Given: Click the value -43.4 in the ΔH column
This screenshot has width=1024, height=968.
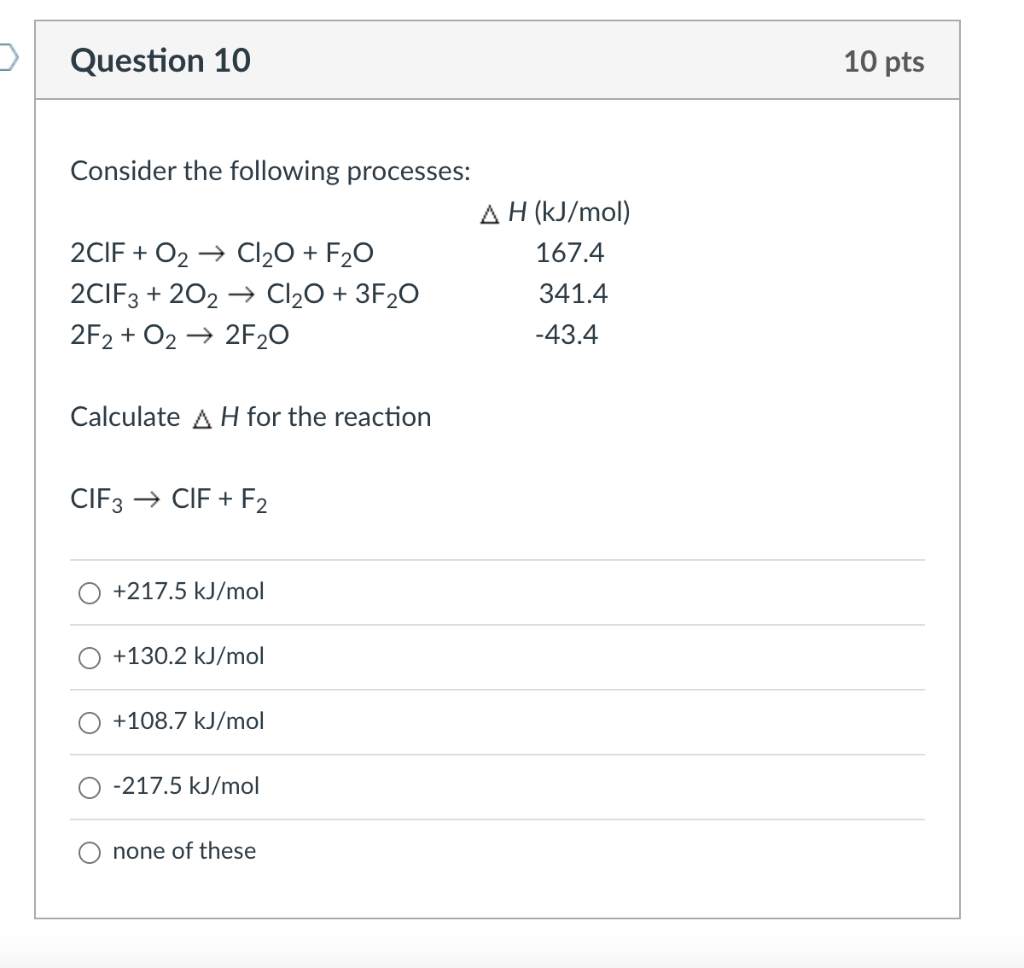Looking at the screenshot, I should [x=568, y=334].
